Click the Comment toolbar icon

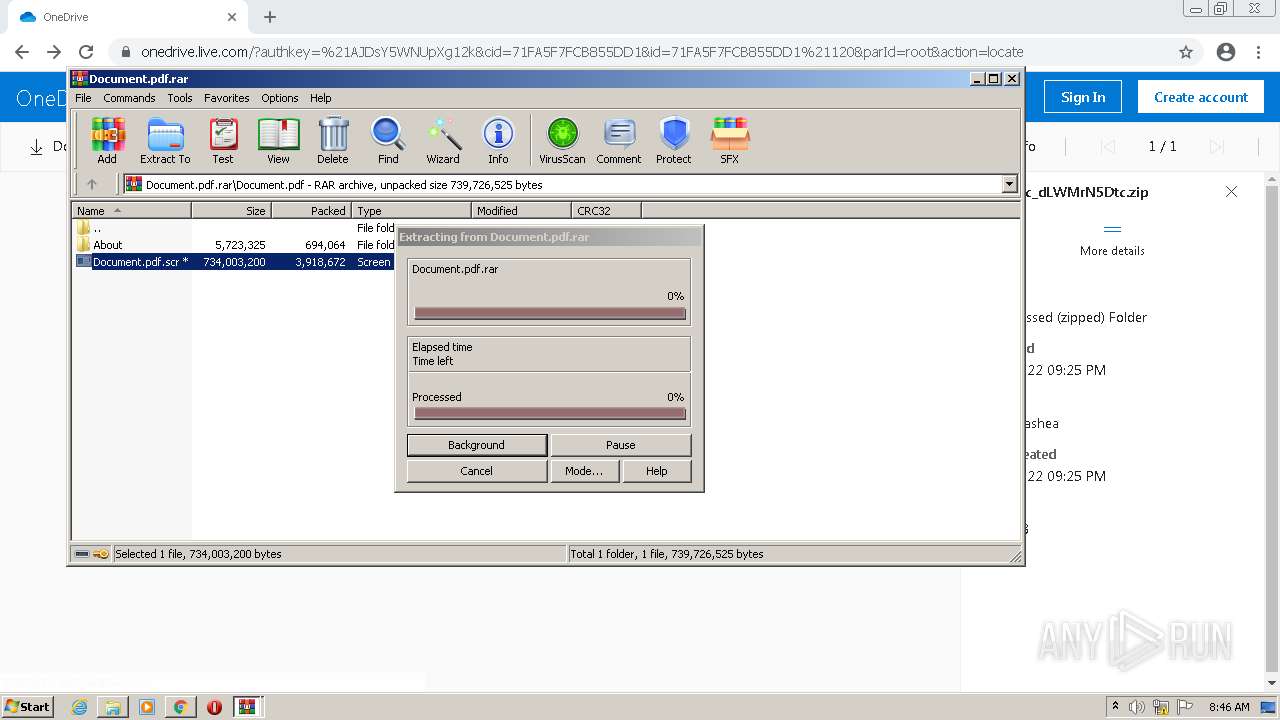[x=619, y=140]
